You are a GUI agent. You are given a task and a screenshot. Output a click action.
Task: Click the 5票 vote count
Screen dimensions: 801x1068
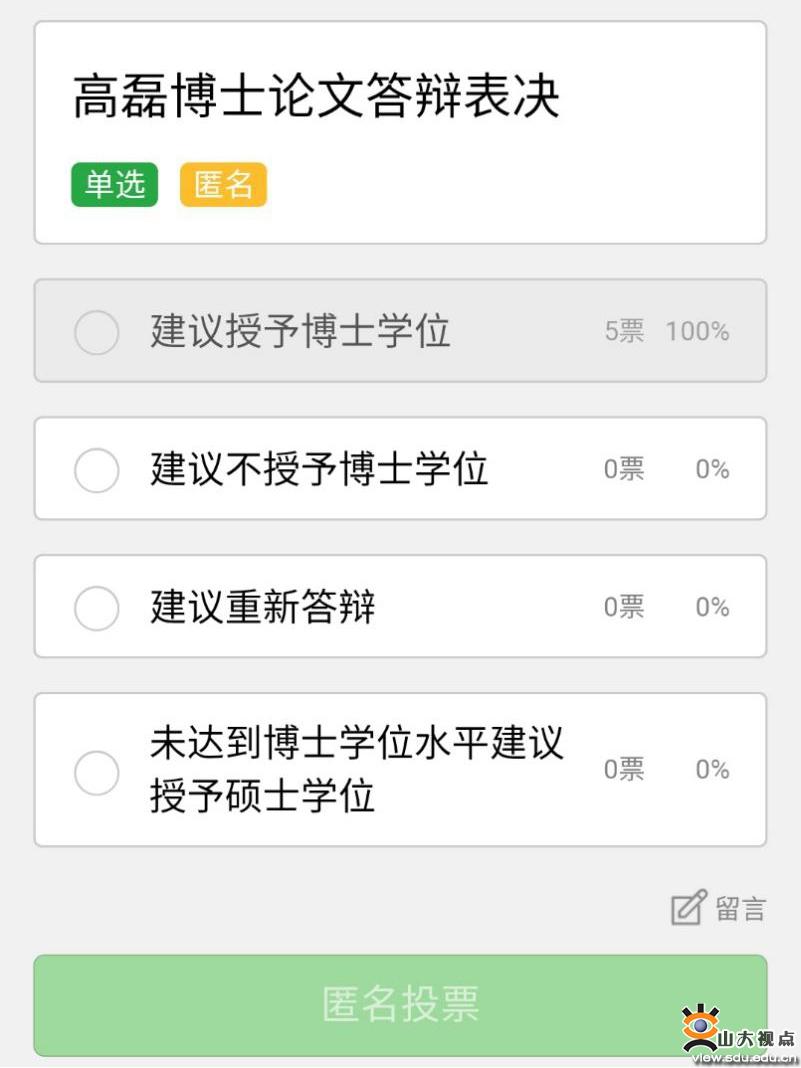tap(624, 331)
